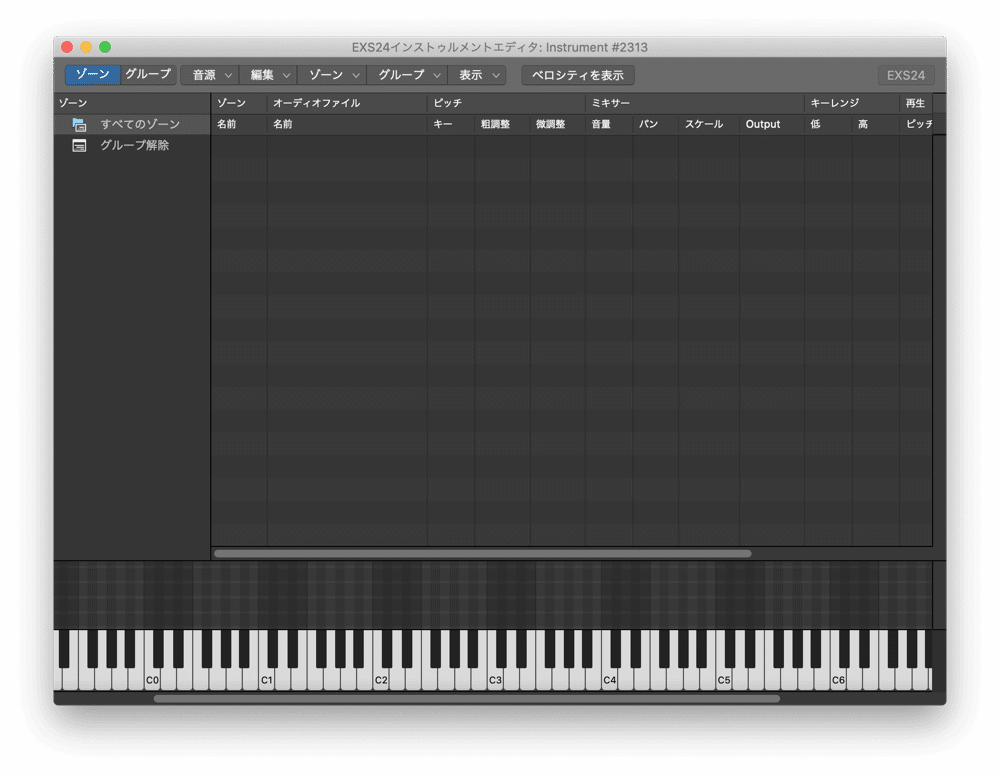
Task: Select グループ解除 in the sidebar
Action: [x=132, y=145]
